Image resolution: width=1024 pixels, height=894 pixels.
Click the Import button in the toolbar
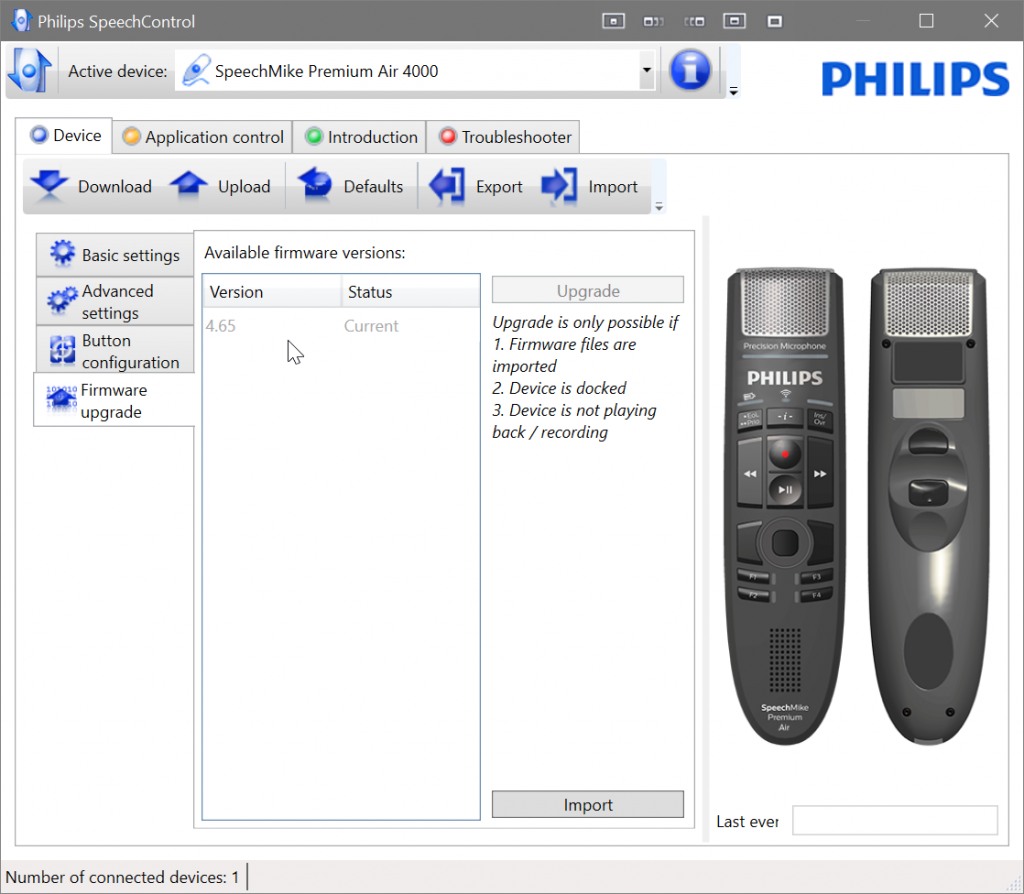coord(590,186)
